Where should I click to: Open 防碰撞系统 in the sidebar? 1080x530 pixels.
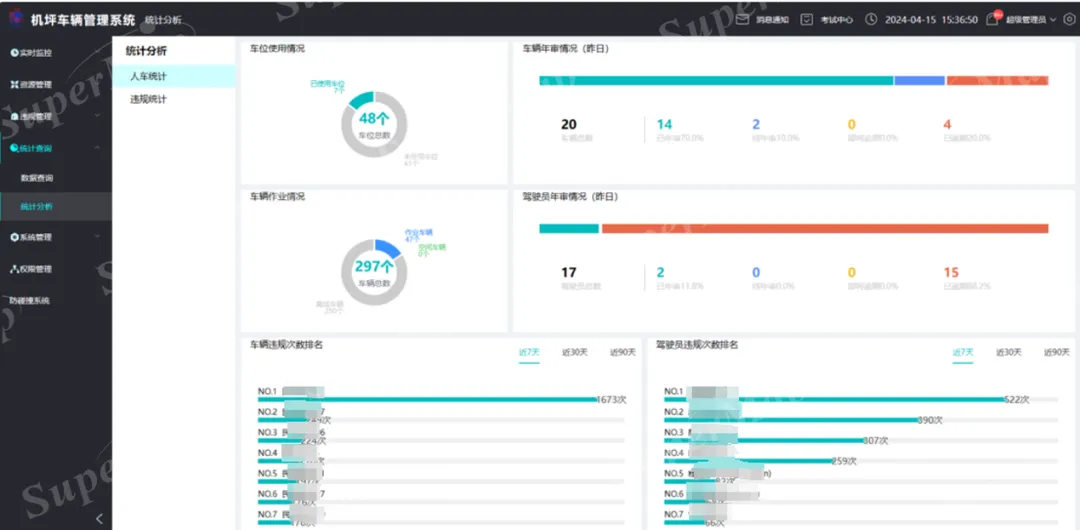point(30,300)
